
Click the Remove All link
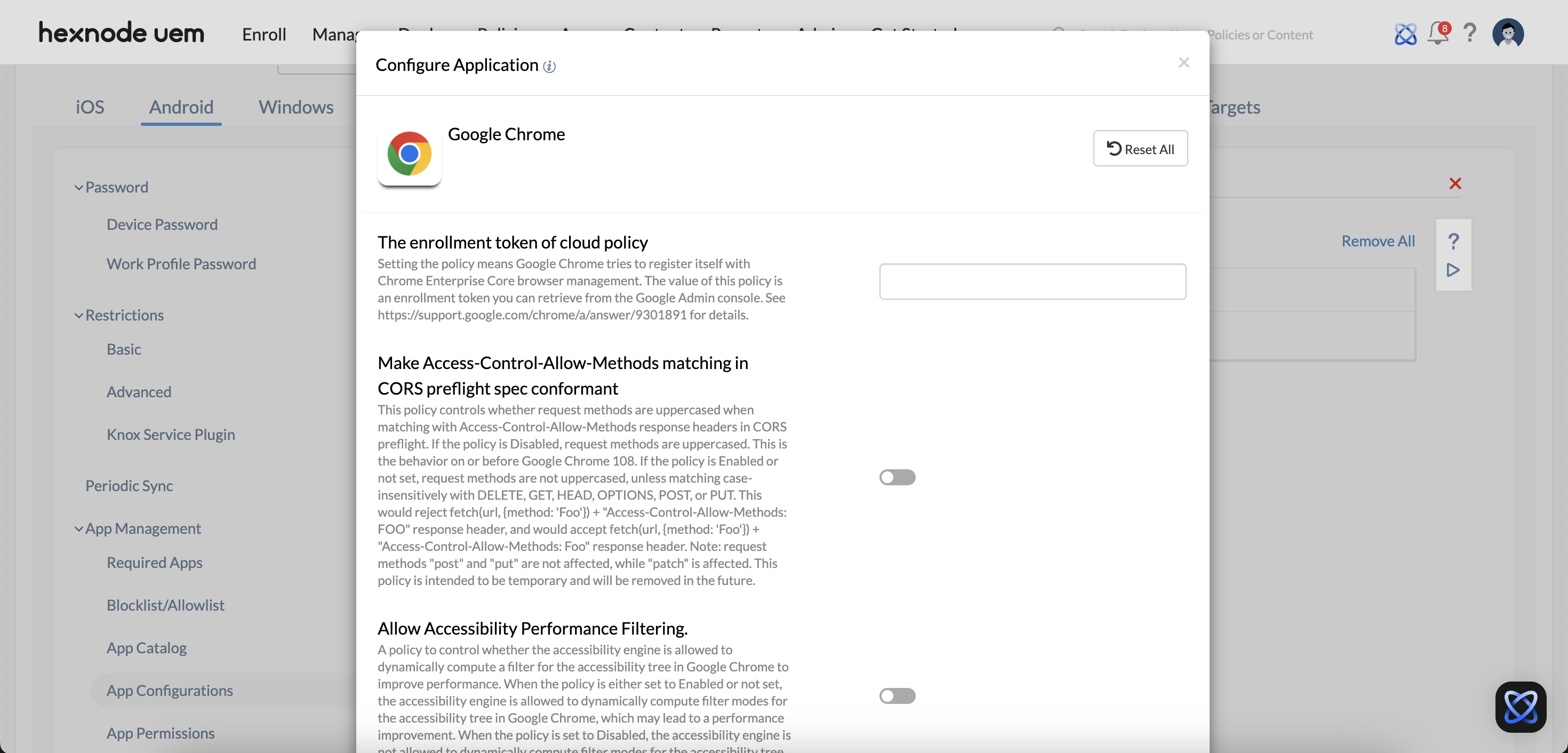coord(1378,241)
